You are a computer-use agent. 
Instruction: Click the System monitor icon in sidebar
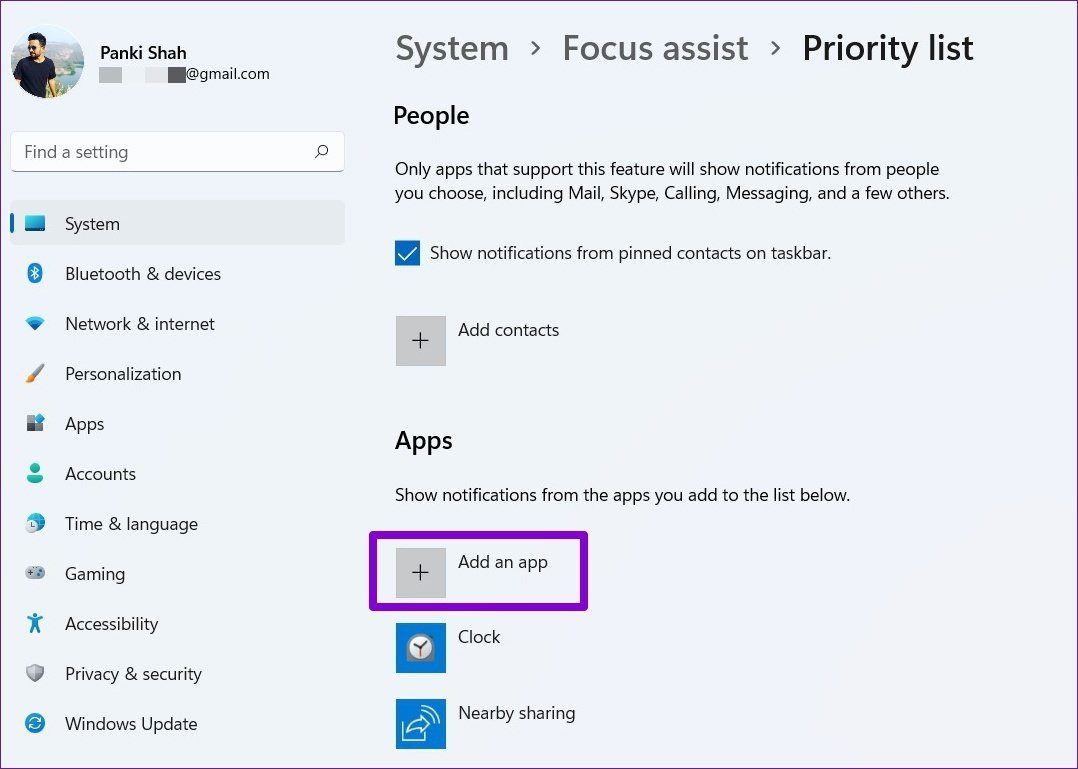click(35, 223)
